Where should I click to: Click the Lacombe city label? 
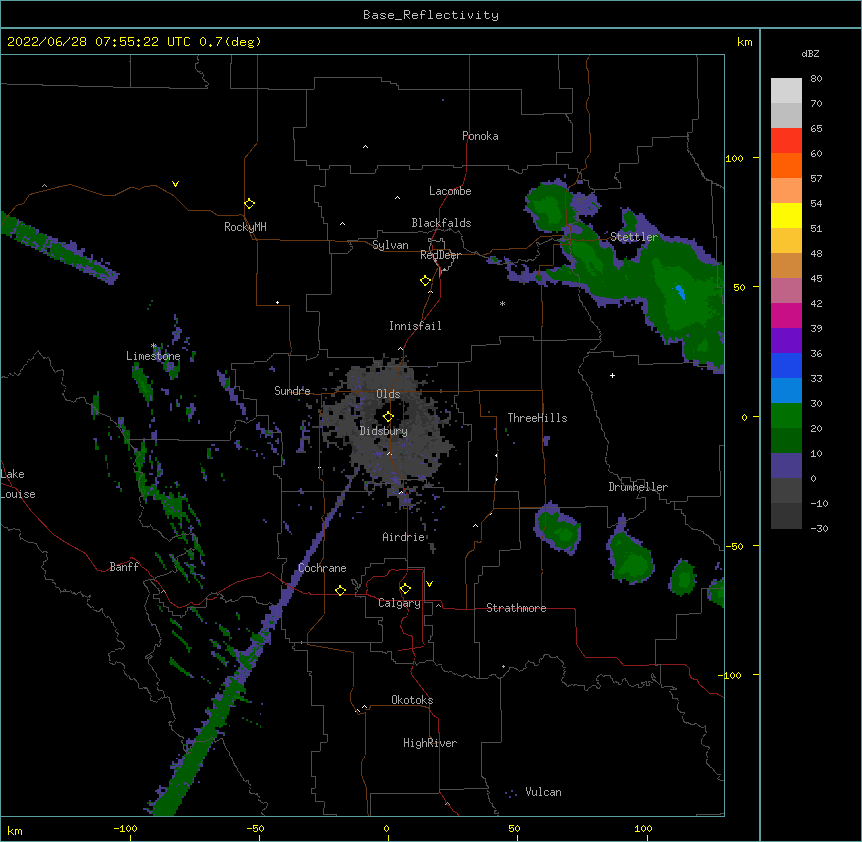450,191
